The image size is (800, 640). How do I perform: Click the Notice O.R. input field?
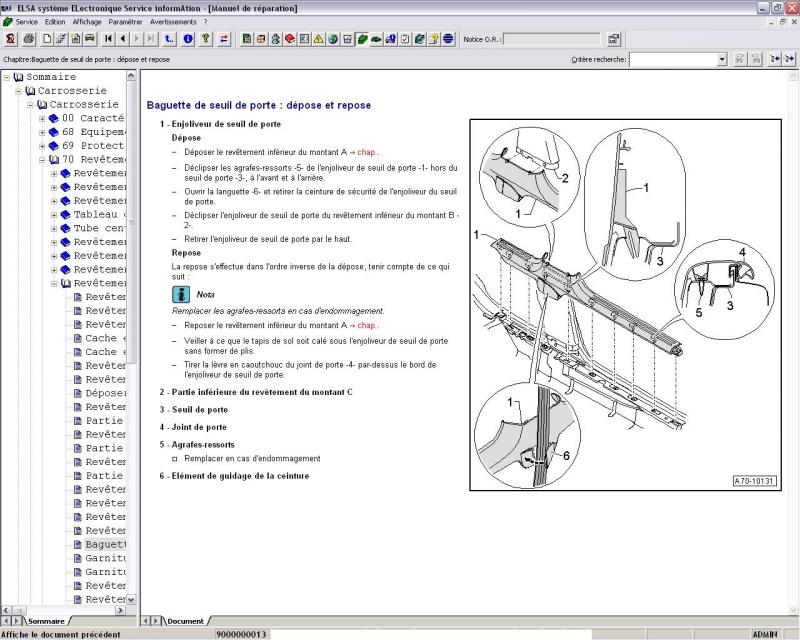(x=552, y=39)
